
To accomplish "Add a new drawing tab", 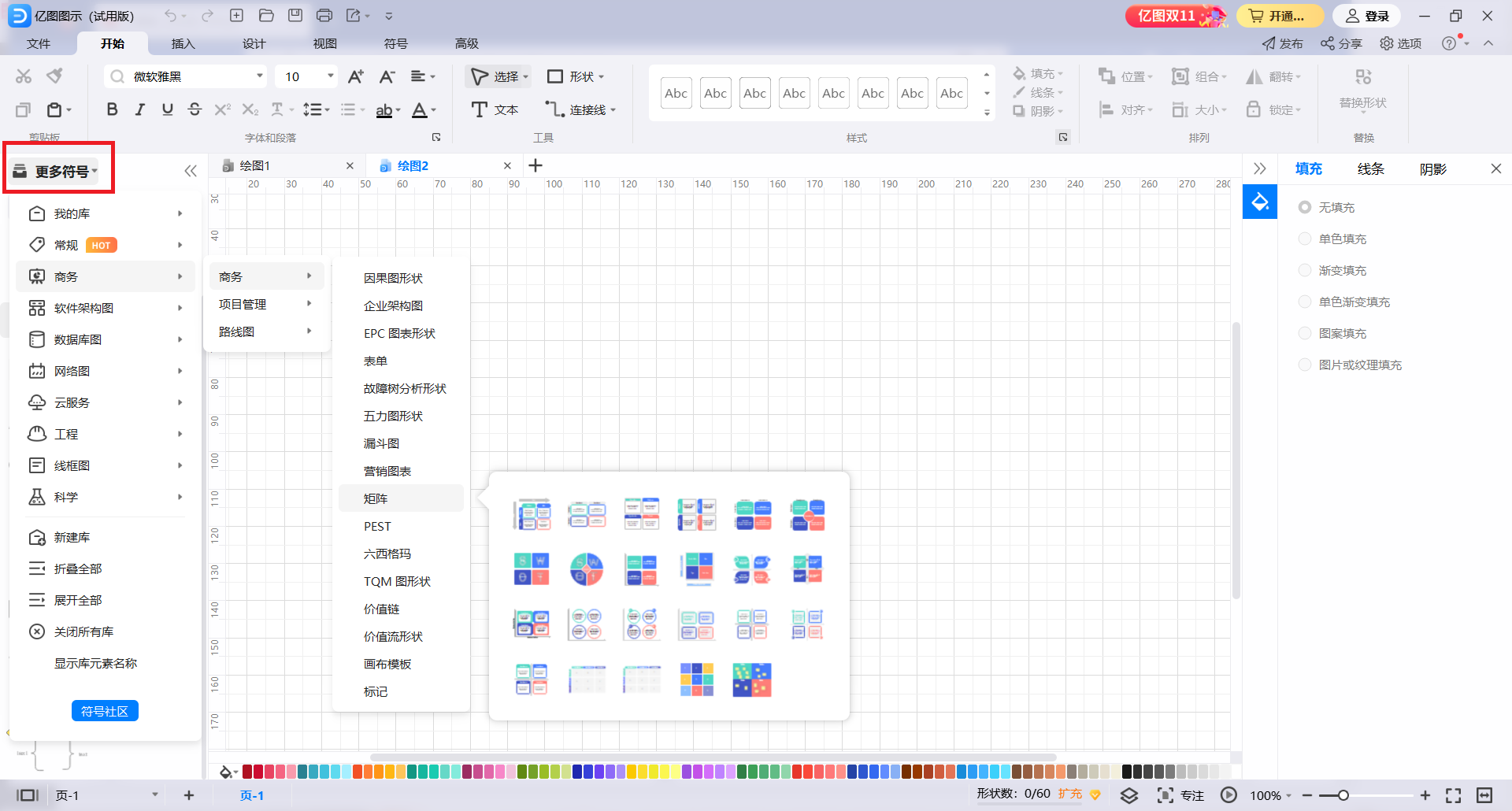I will 535,165.
